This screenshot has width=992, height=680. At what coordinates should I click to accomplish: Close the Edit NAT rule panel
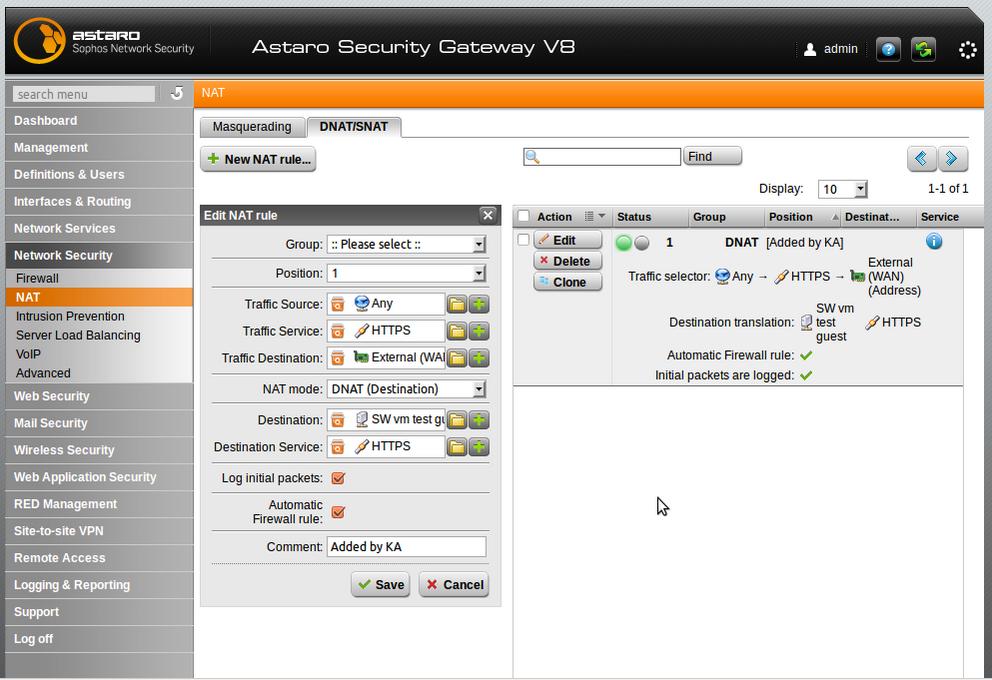488,215
